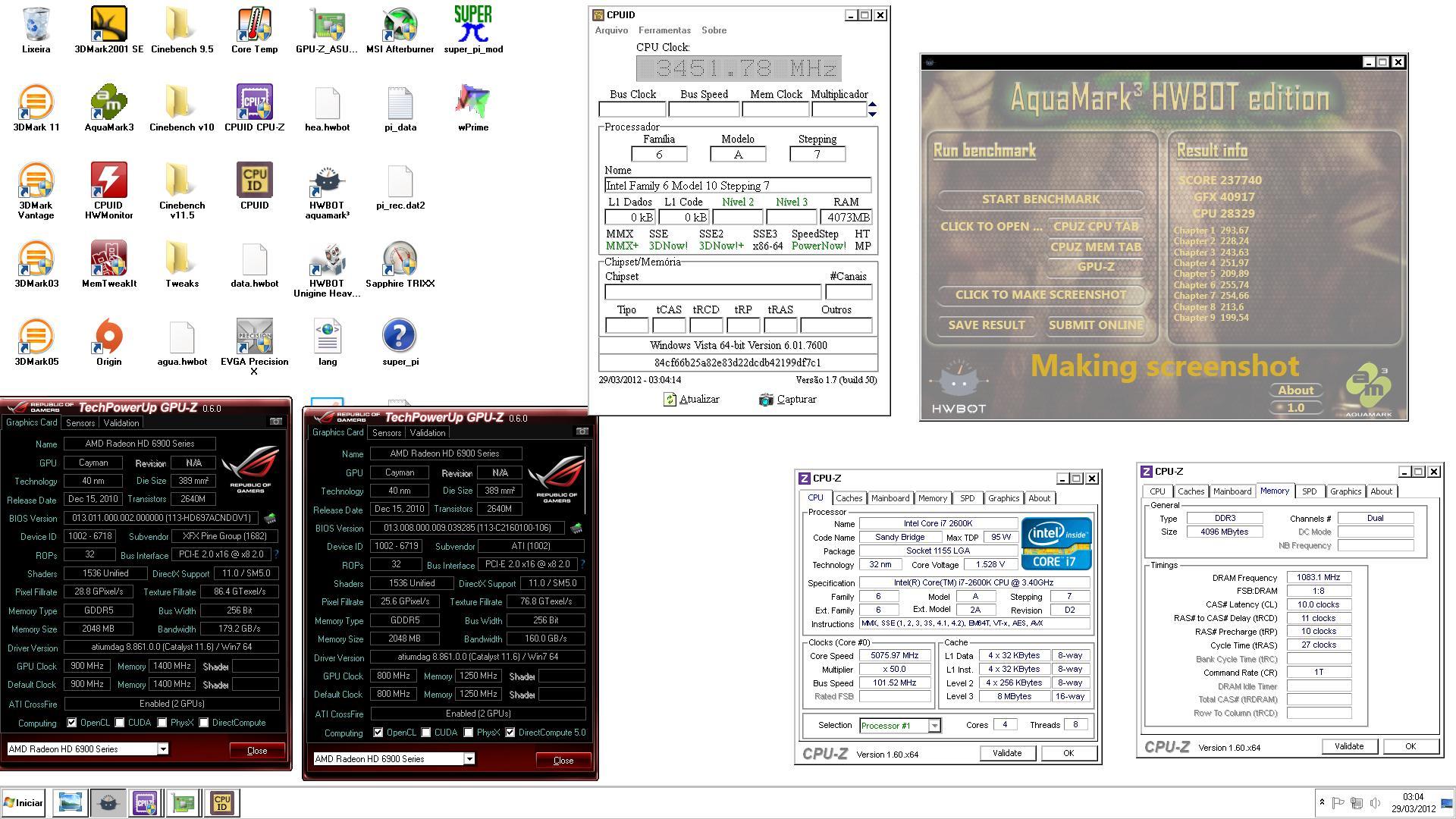Screen dimensions: 1456x819
Task: Click BIOS save chip icon in left GPU-Z
Action: pos(269,518)
